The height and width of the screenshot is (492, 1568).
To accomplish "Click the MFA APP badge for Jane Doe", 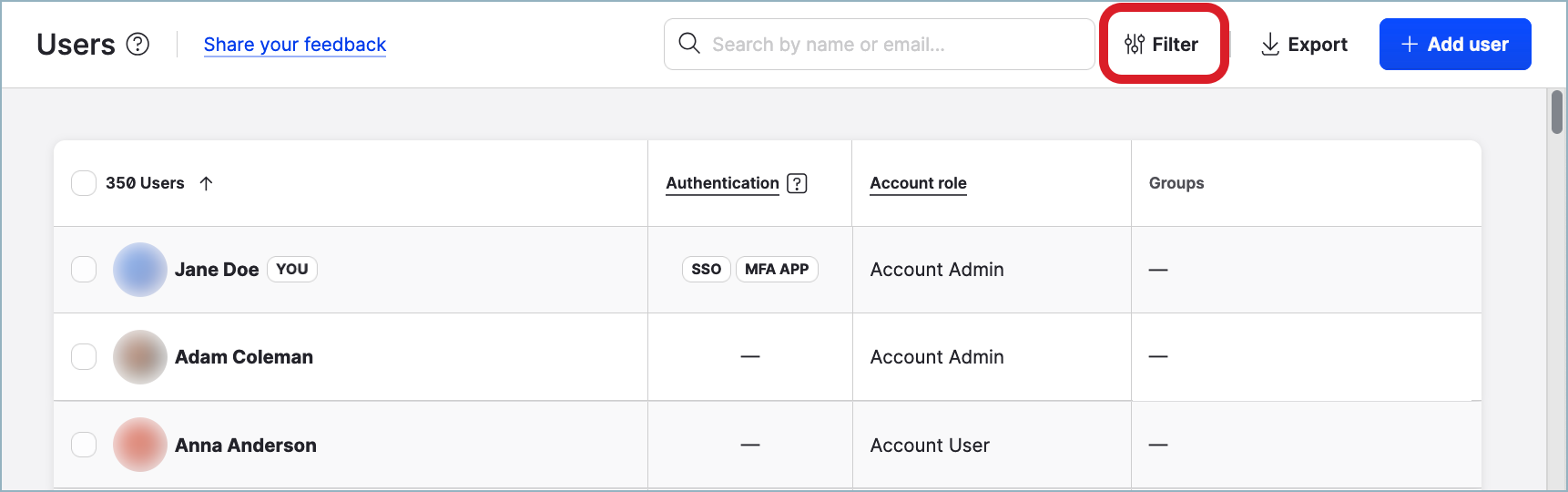I will pos(777,270).
